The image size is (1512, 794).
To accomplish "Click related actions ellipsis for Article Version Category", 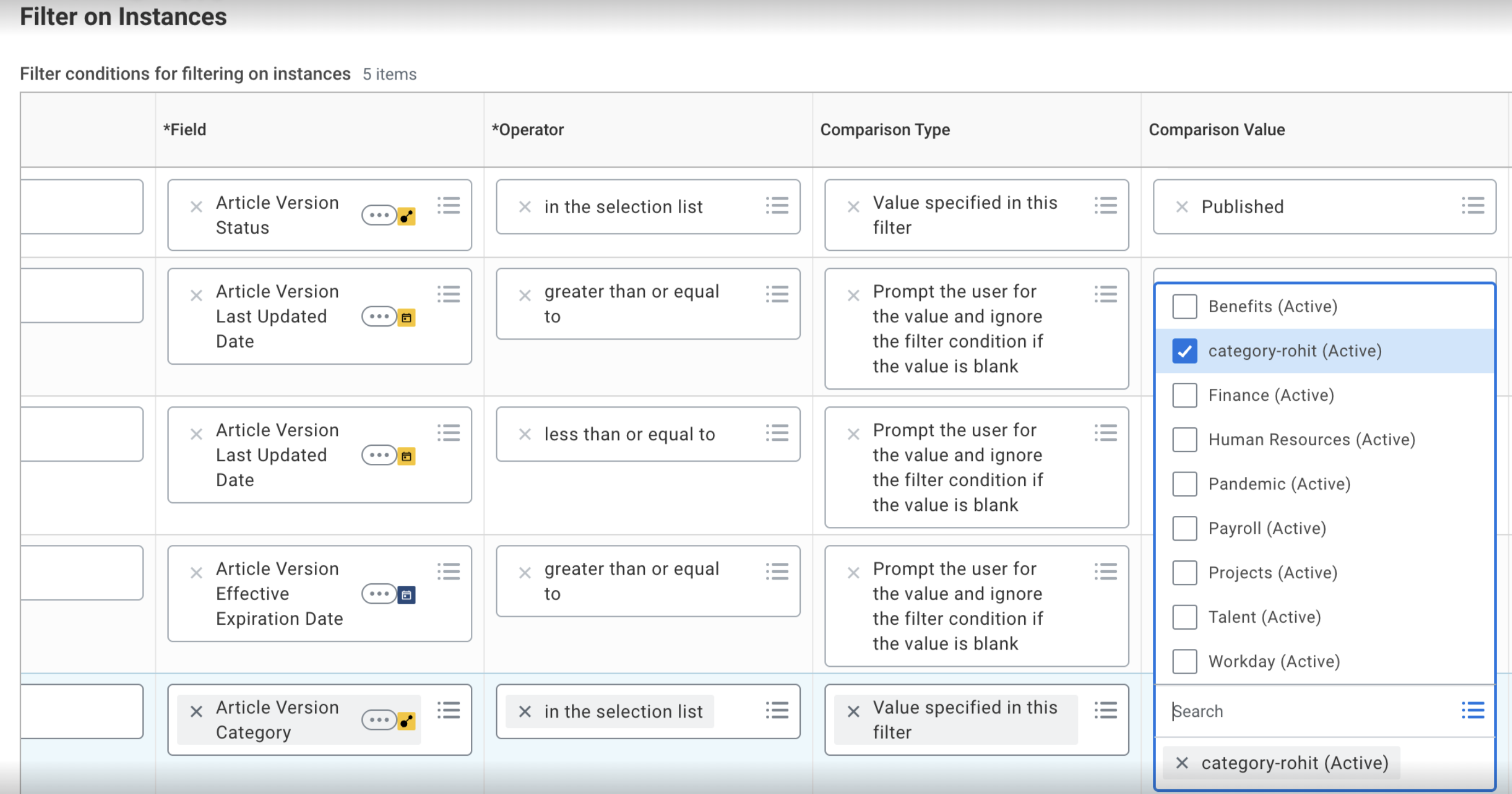I will tap(379, 720).
